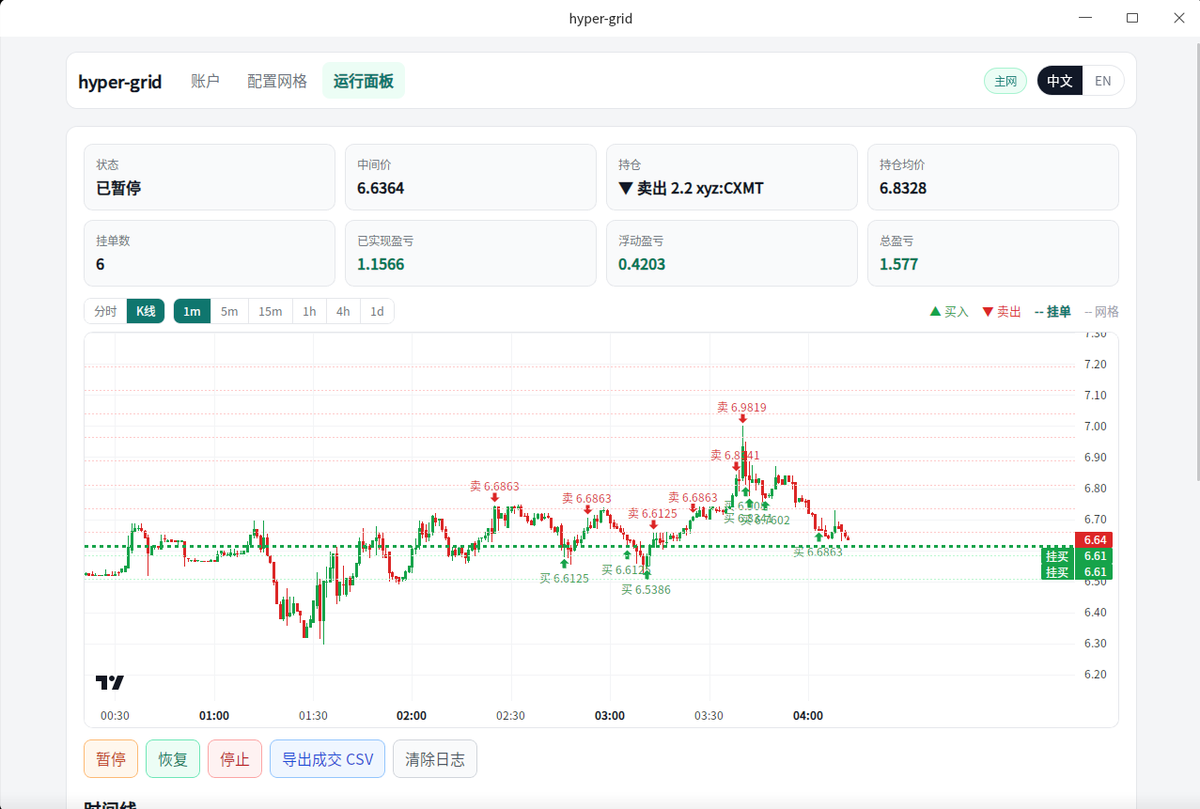Choose the 1h timeframe

310,311
